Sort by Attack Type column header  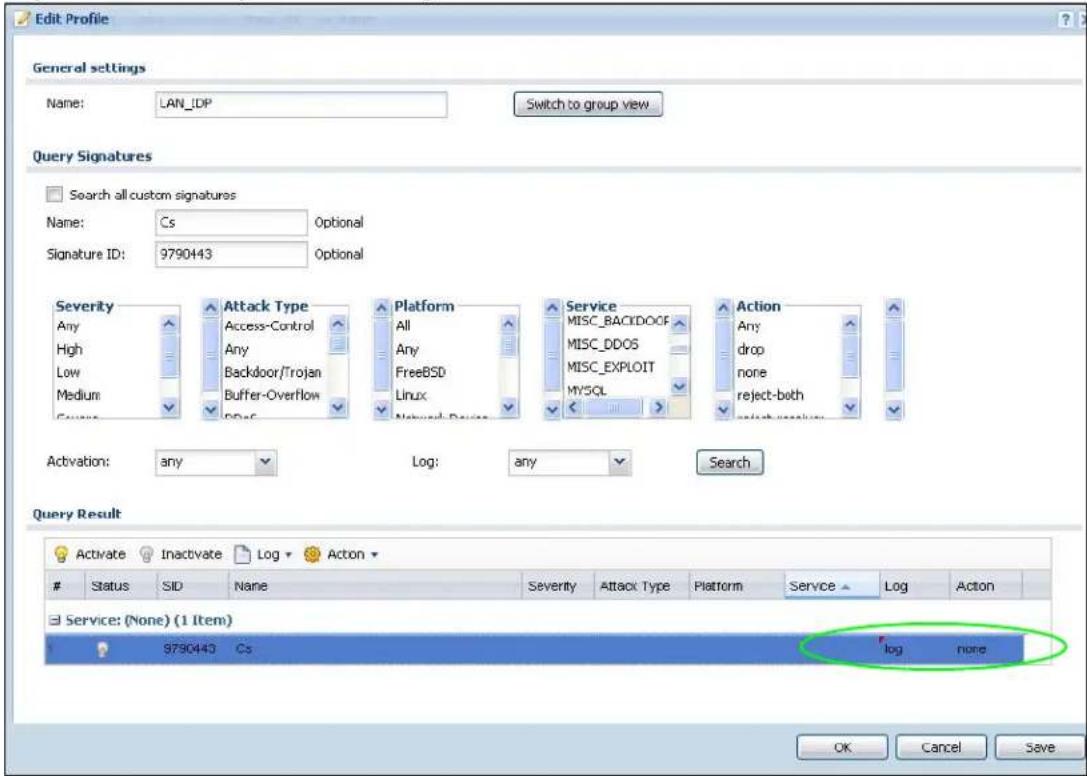pos(641,587)
